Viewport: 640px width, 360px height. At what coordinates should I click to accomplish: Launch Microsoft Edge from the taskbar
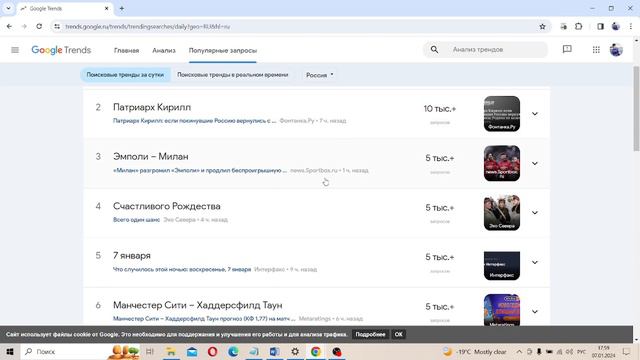click(233, 351)
